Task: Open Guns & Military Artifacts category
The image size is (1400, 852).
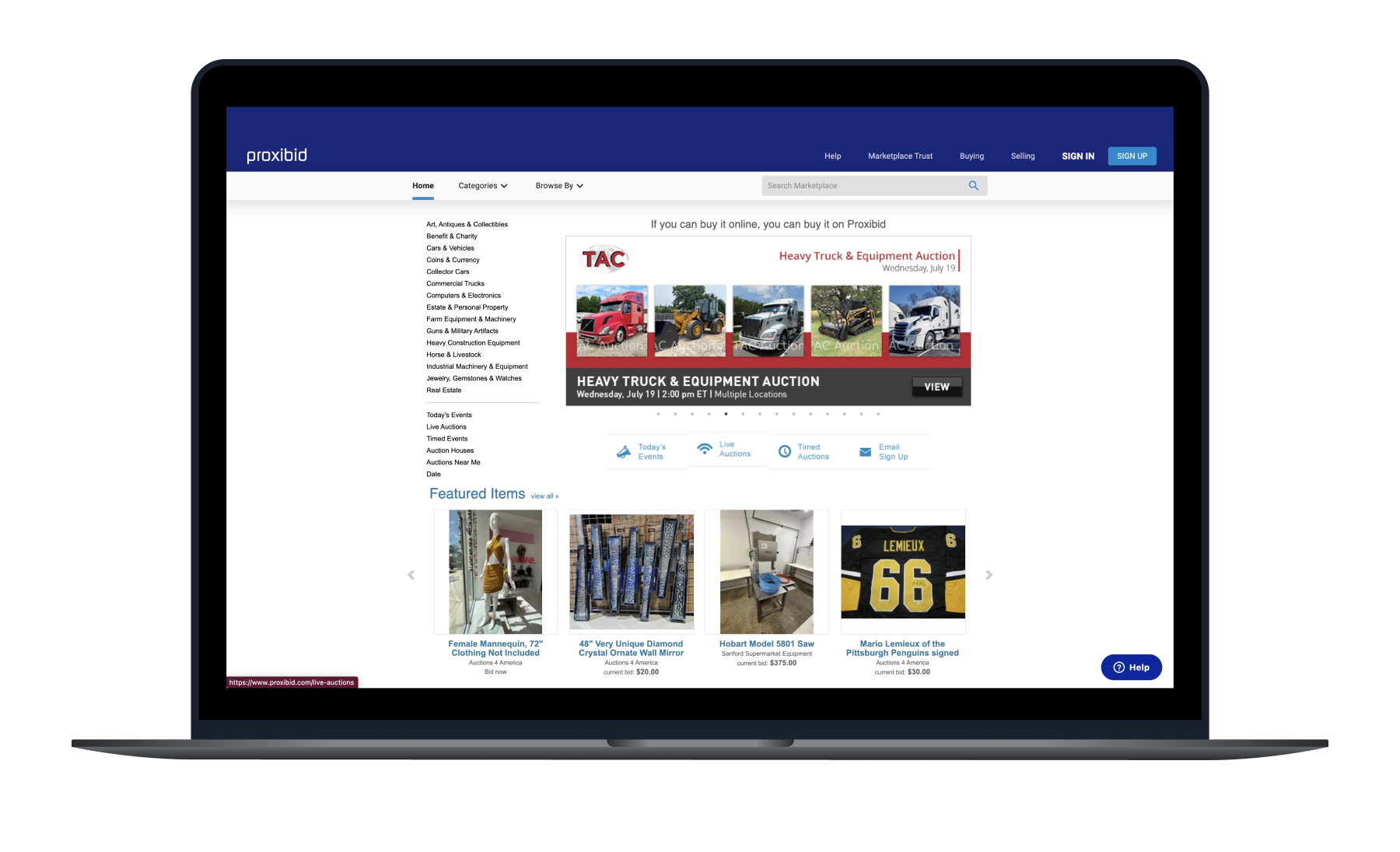Action: click(x=462, y=331)
